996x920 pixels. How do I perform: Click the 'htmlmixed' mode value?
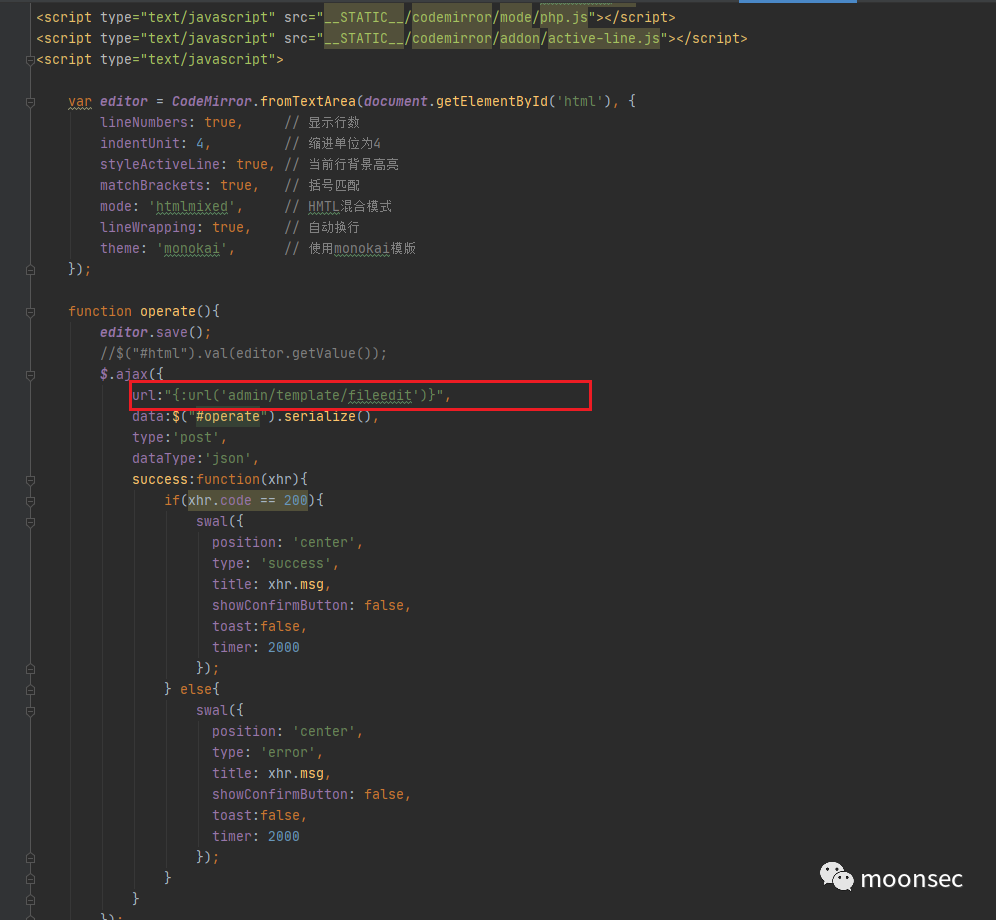pyautogui.click(x=192, y=206)
